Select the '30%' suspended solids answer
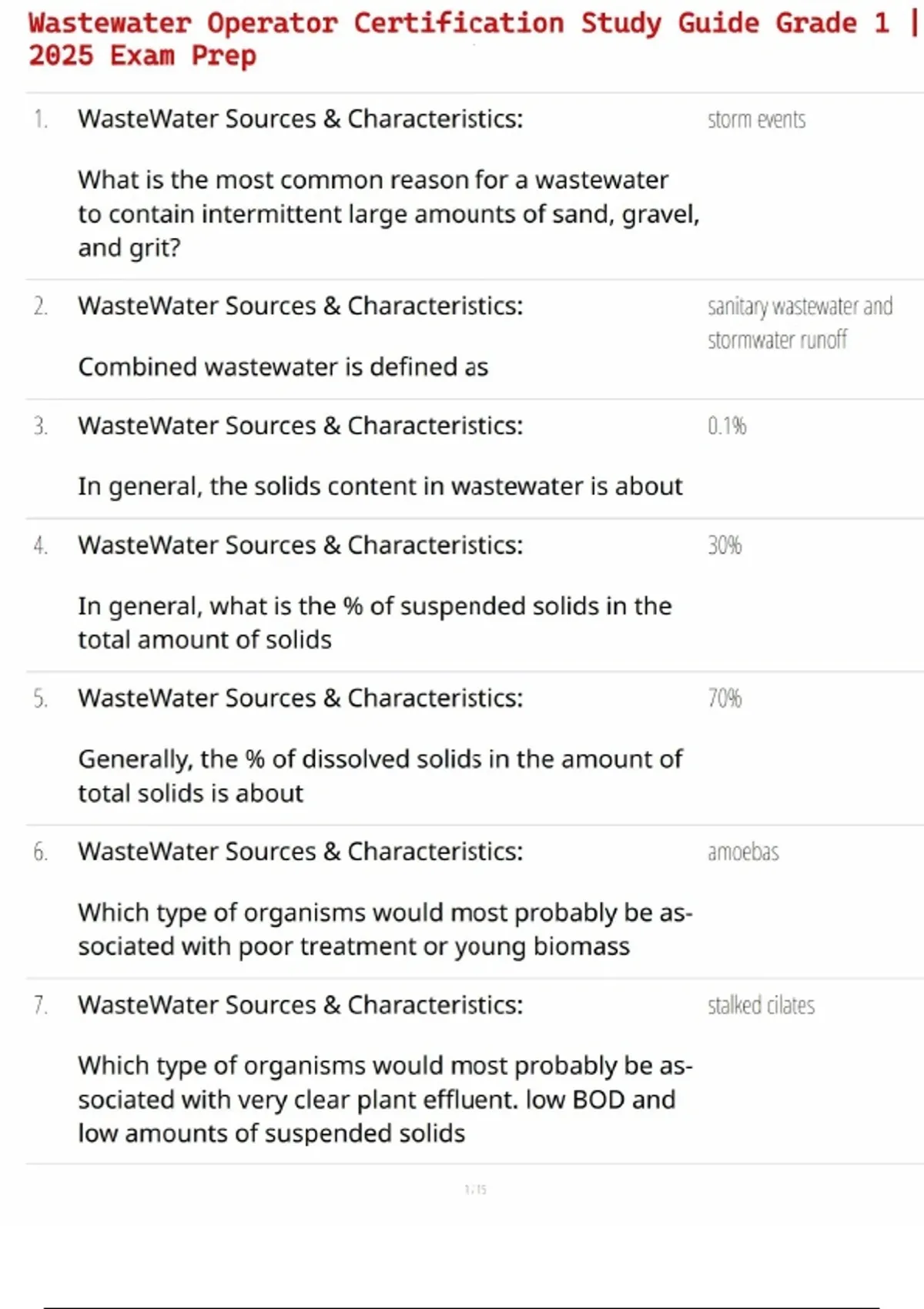The width and height of the screenshot is (924, 1309). (x=725, y=546)
